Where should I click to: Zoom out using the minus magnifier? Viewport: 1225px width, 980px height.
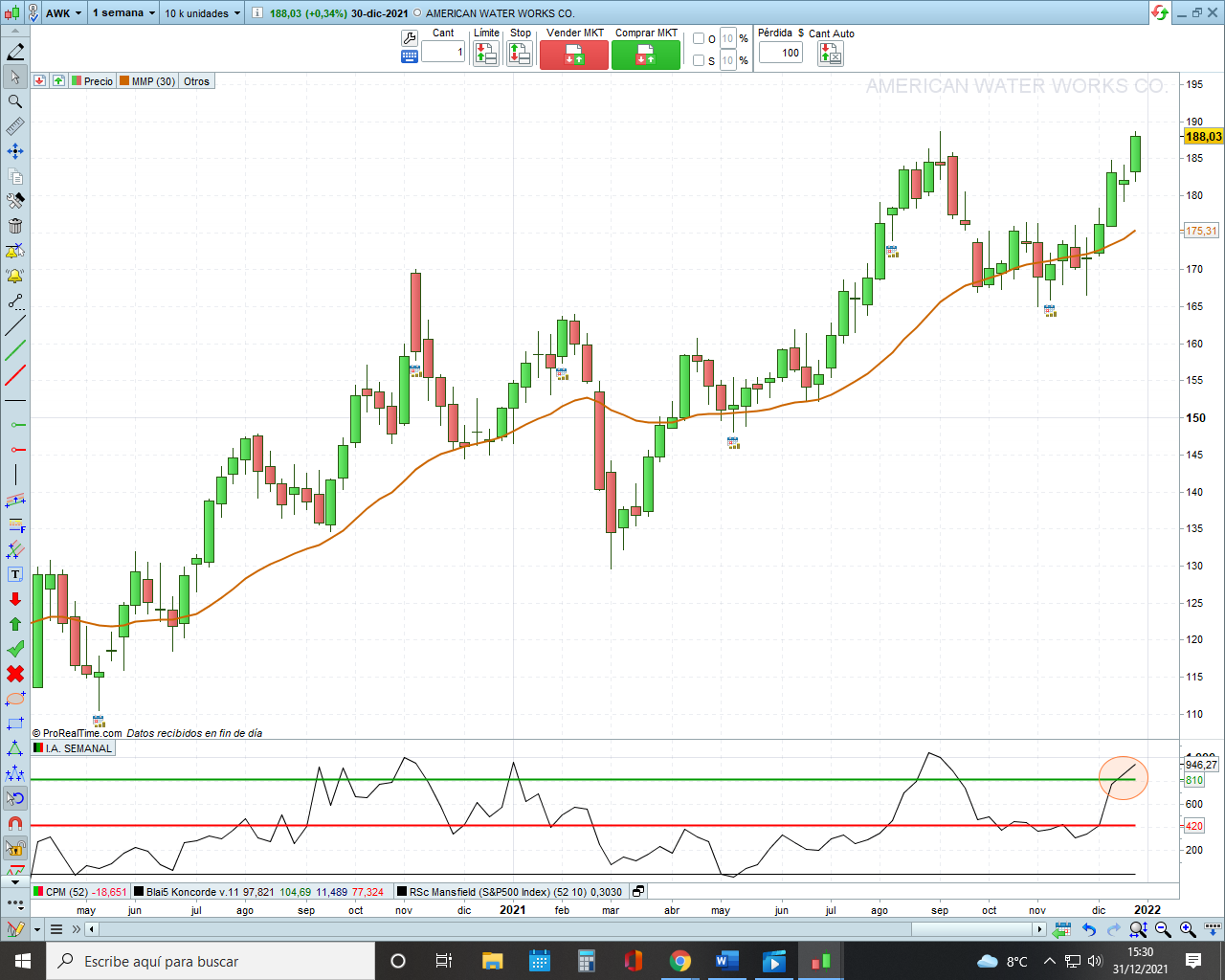[1163, 929]
